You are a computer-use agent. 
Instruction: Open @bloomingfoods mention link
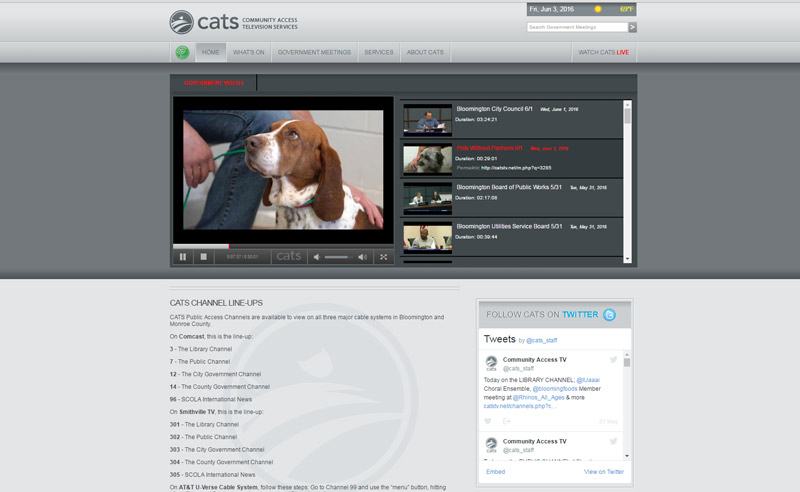tap(555, 388)
